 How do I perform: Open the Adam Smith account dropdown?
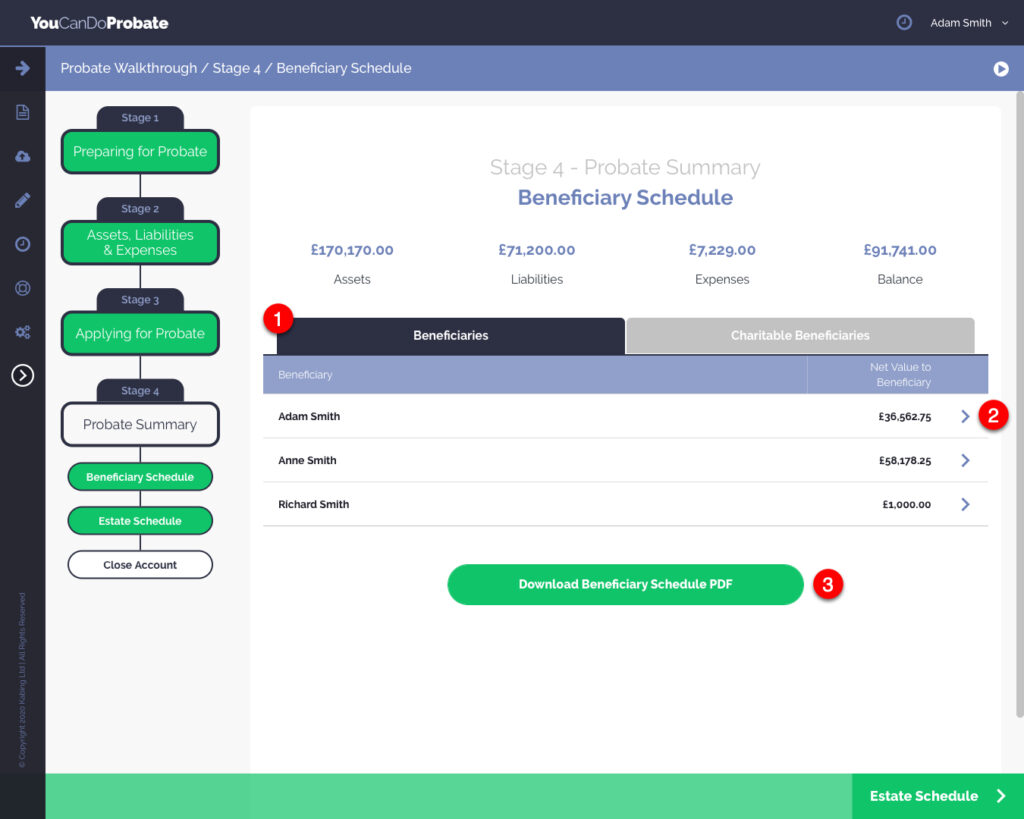[x=968, y=22]
